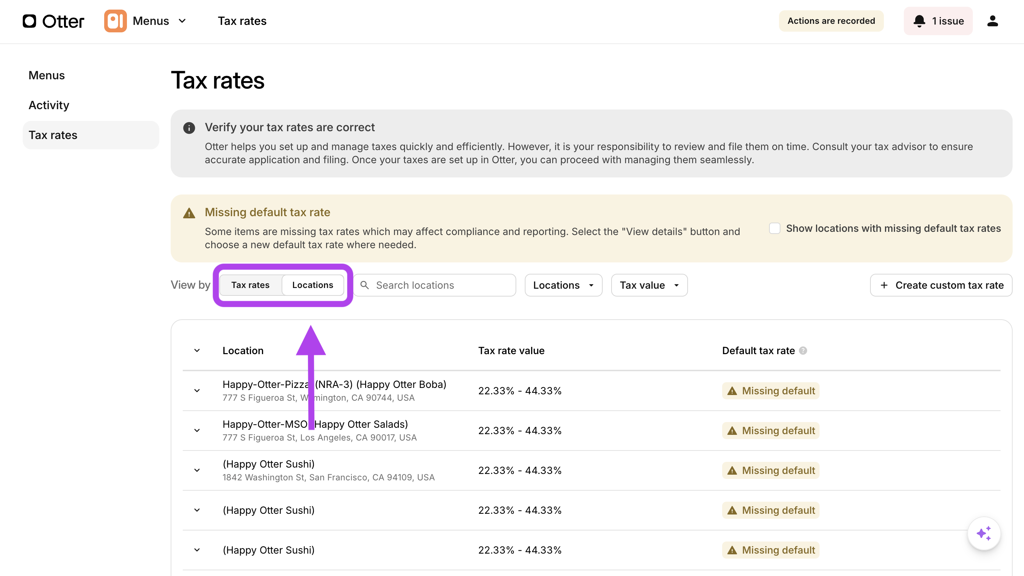The height and width of the screenshot is (576, 1024).
Task: Switch view to Tax rates toggle
Action: pos(250,285)
